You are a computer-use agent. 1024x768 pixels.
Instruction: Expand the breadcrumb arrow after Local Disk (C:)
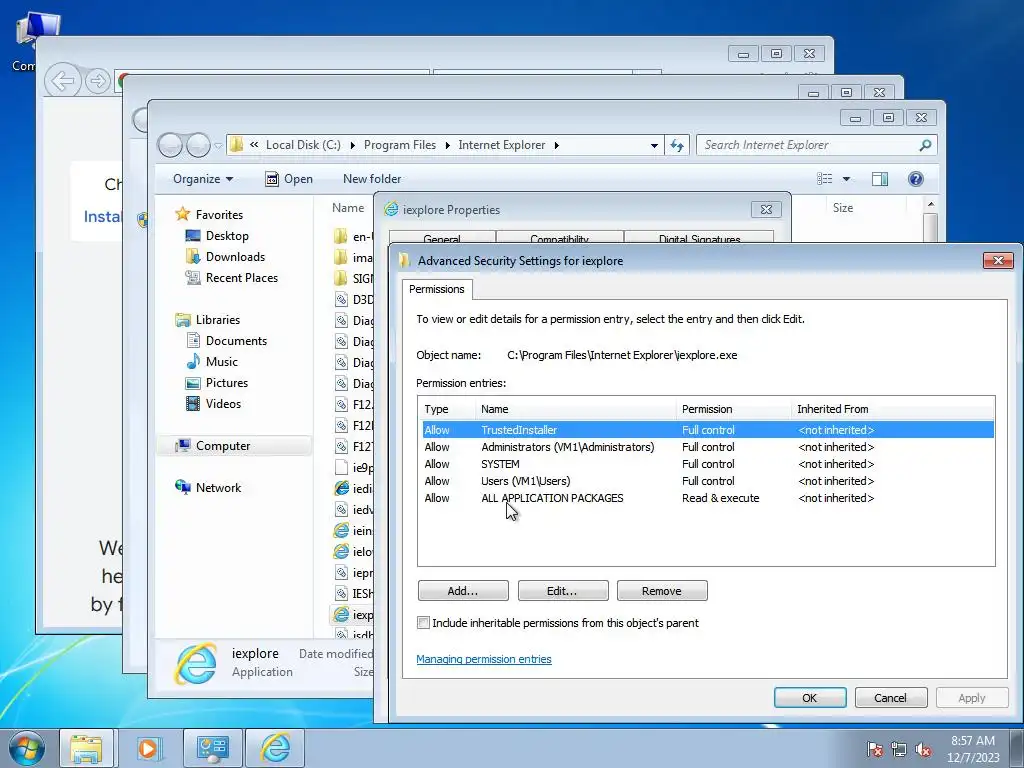coord(353,145)
